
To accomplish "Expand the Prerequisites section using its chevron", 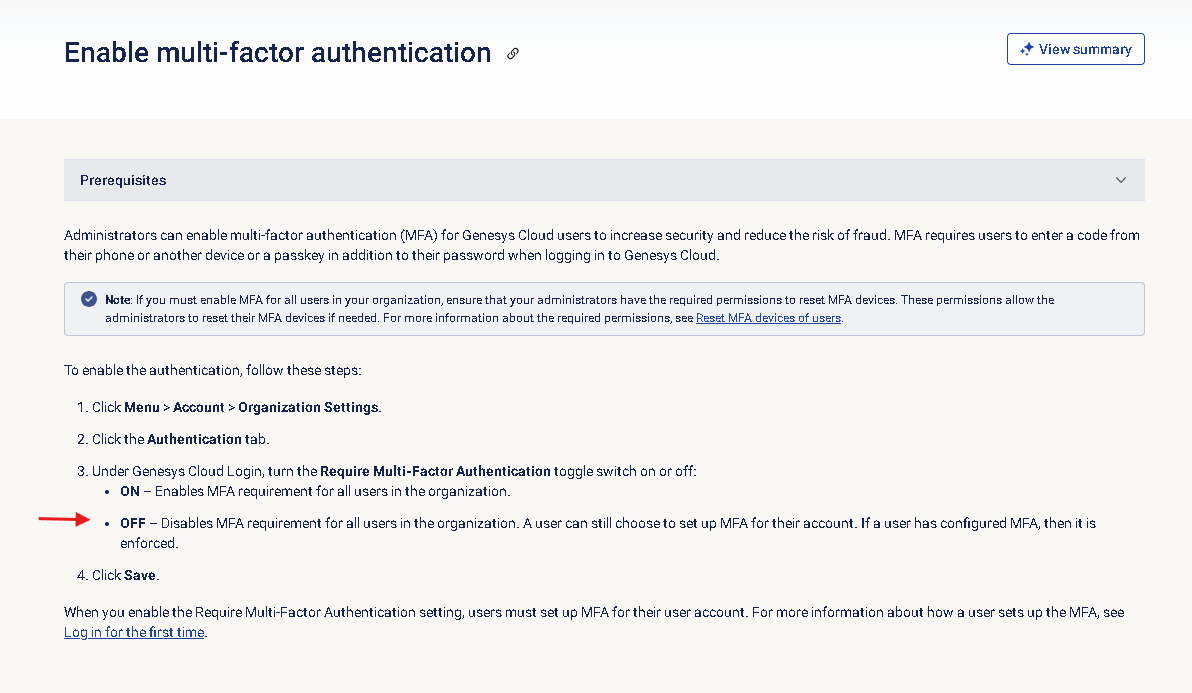I will coord(1121,181).
